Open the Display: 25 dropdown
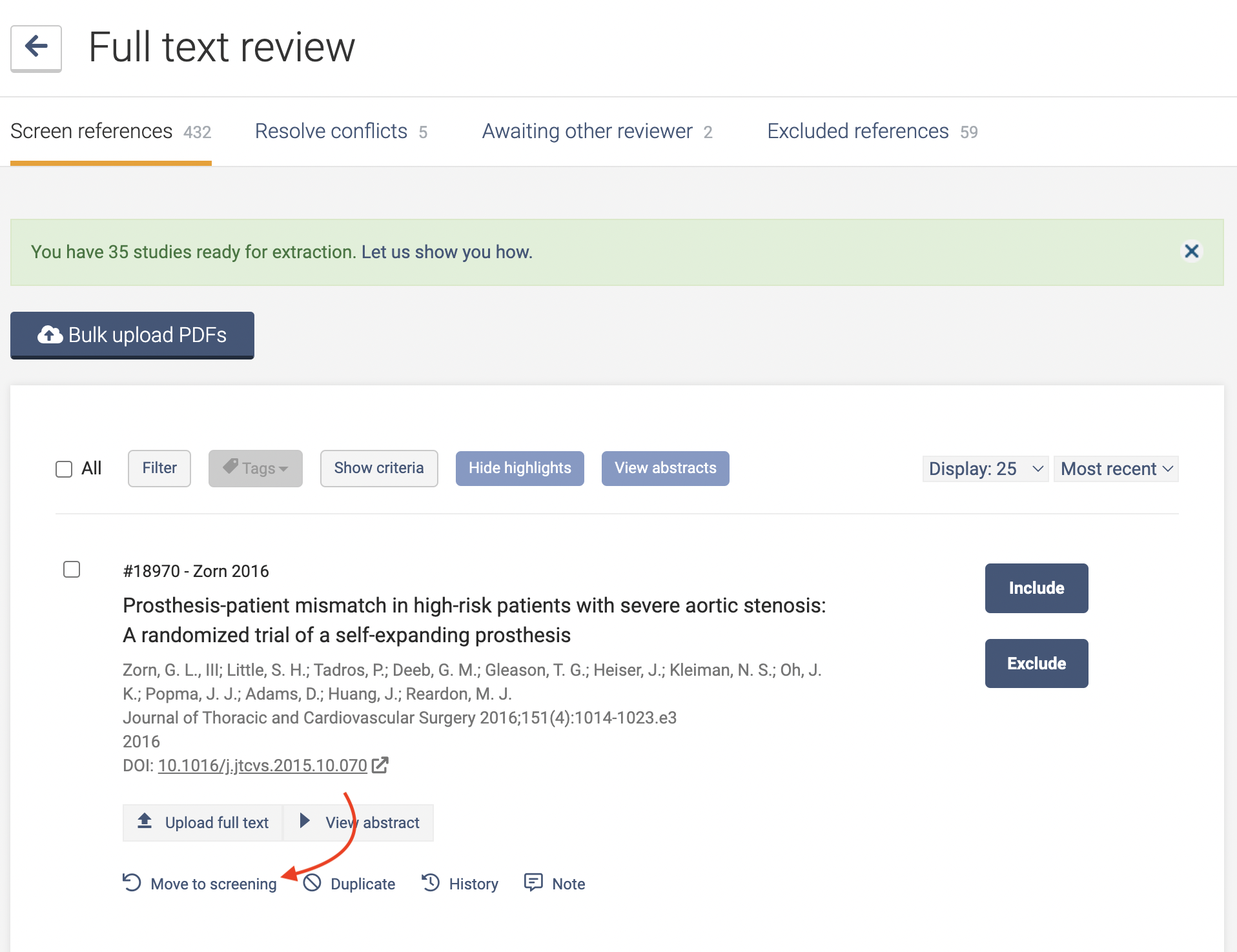The height and width of the screenshot is (952, 1237). [x=985, y=469]
